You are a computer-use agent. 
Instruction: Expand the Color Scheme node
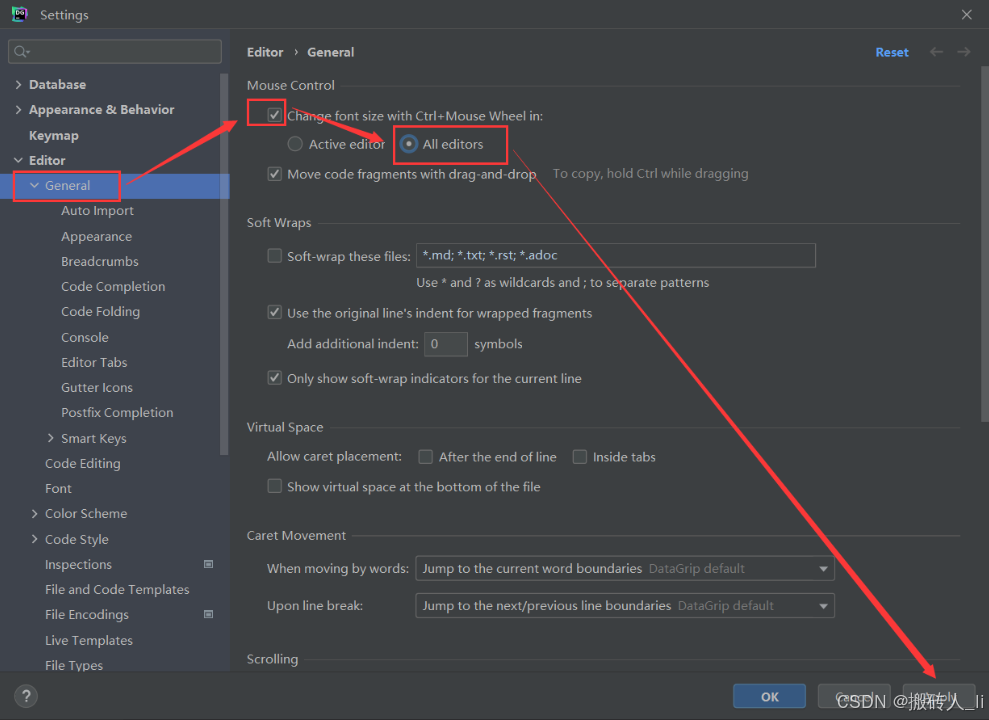tap(35, 514)
